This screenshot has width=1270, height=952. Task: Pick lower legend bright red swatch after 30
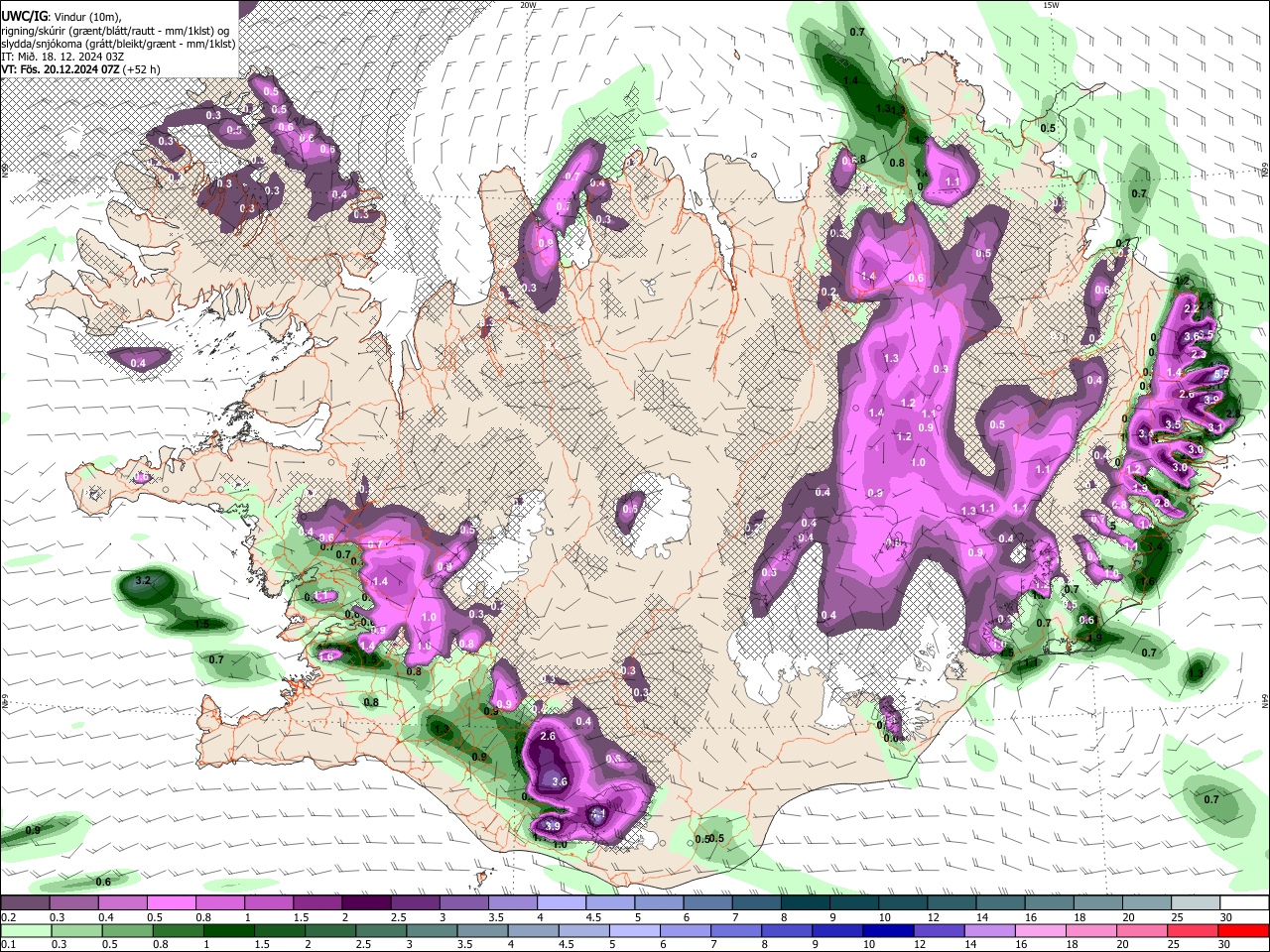pyautogui.click(x=1244, y=931)
